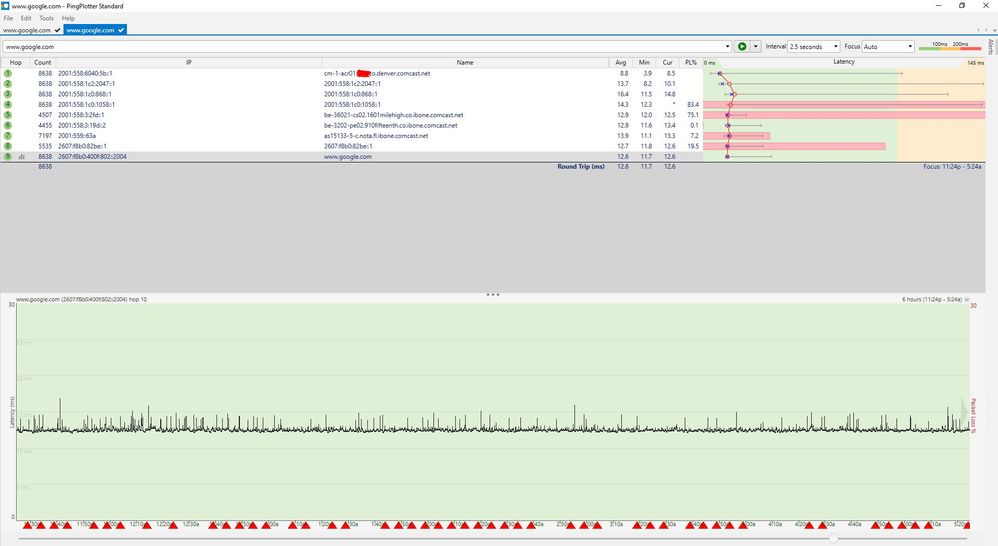
Task: Click the hop 2 green circle icon
Action: click(x=8, y=83)
